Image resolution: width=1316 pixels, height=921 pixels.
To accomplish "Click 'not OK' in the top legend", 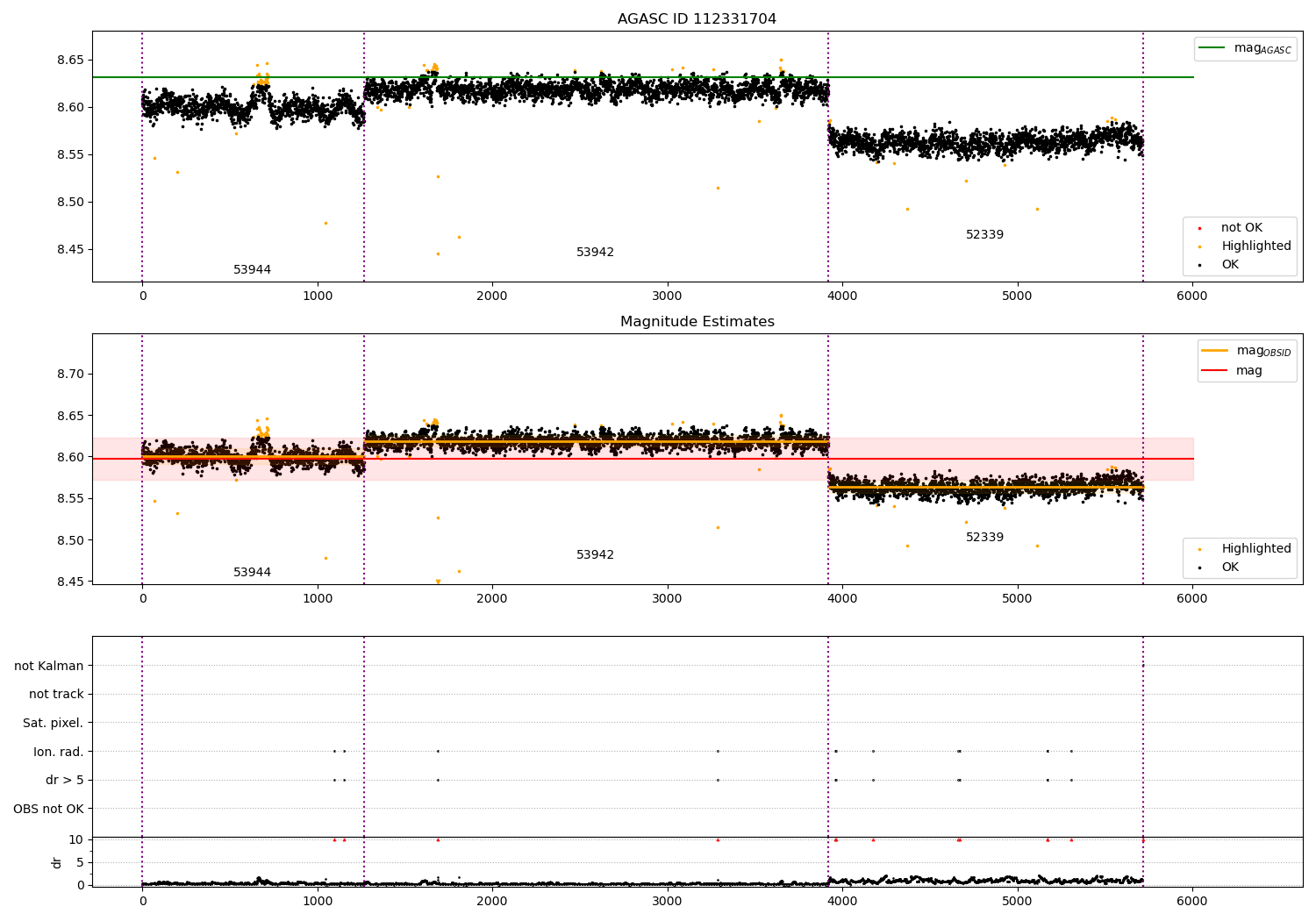I will pyautogui.click(x=1241, y=228).
